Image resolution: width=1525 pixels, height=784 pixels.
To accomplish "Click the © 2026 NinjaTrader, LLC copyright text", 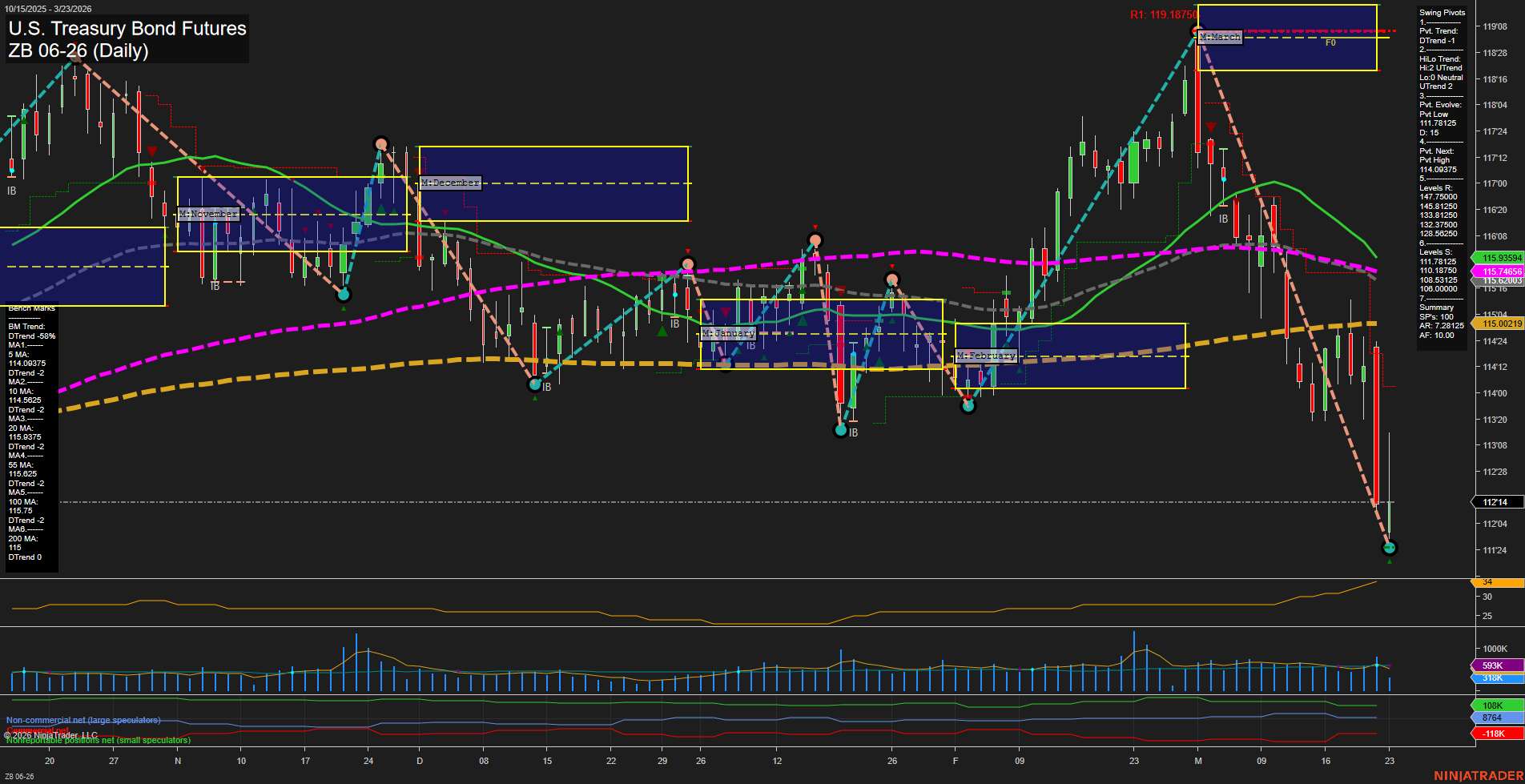I will coord(52,734).
